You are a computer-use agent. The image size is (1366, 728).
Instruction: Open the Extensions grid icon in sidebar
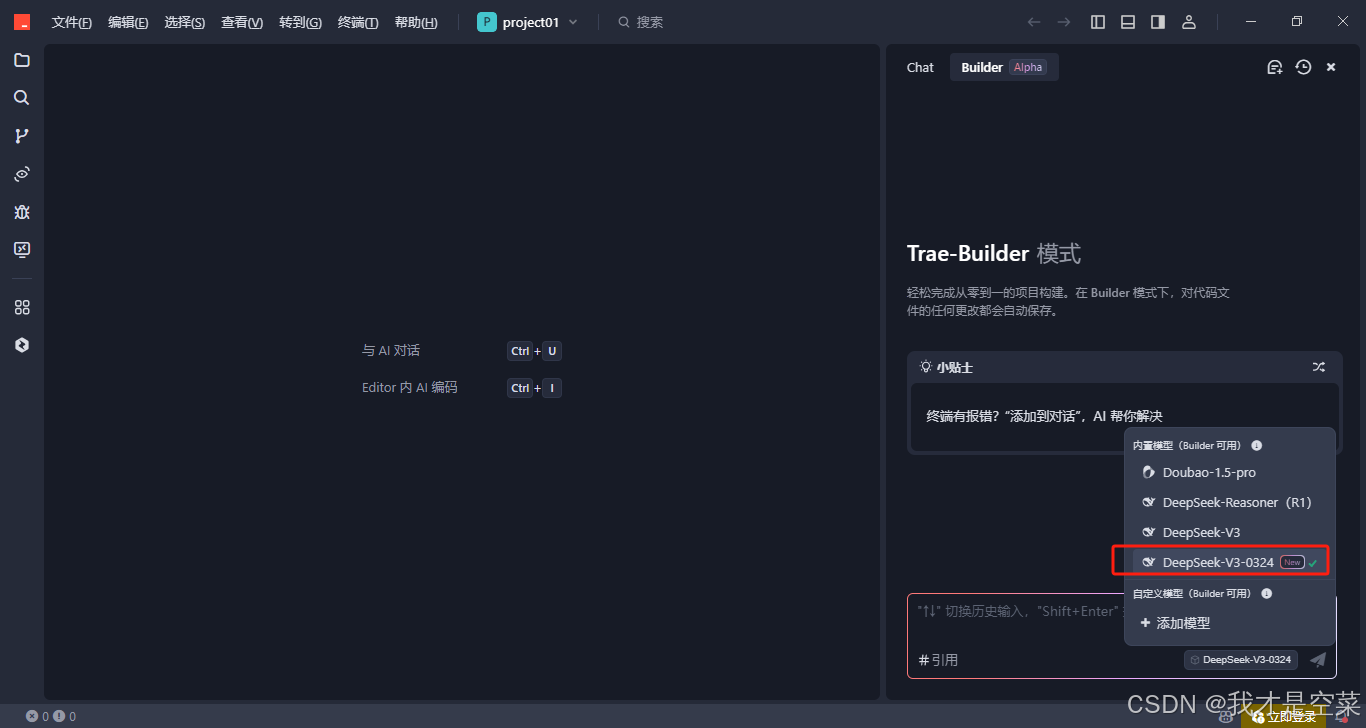point(22,307)
